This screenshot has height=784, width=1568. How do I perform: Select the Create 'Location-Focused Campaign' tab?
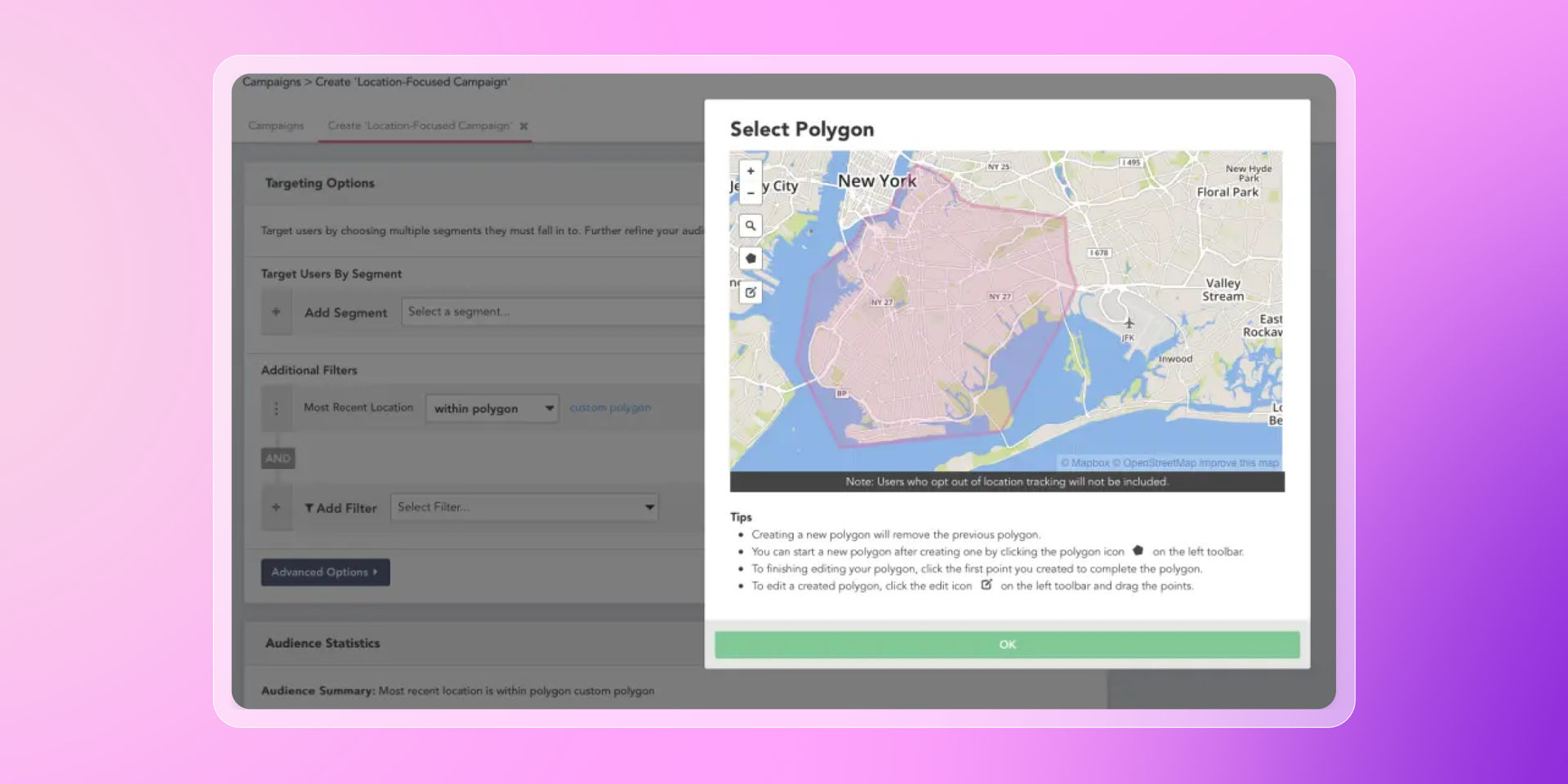pyautogui.click(x=419, y=126)
